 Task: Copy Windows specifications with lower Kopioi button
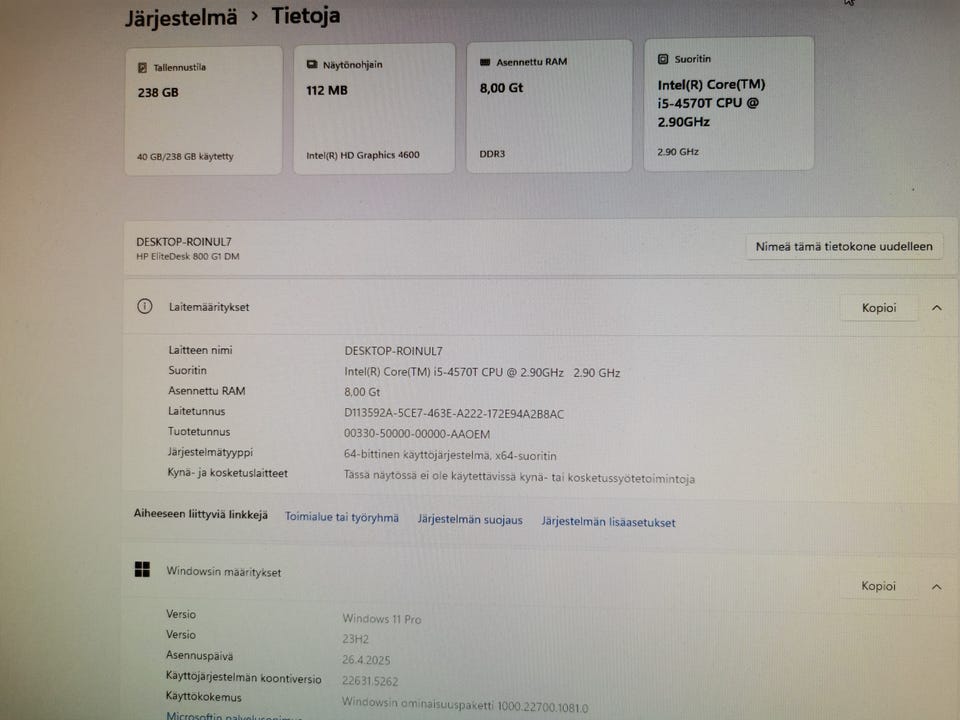click(879, 586)
